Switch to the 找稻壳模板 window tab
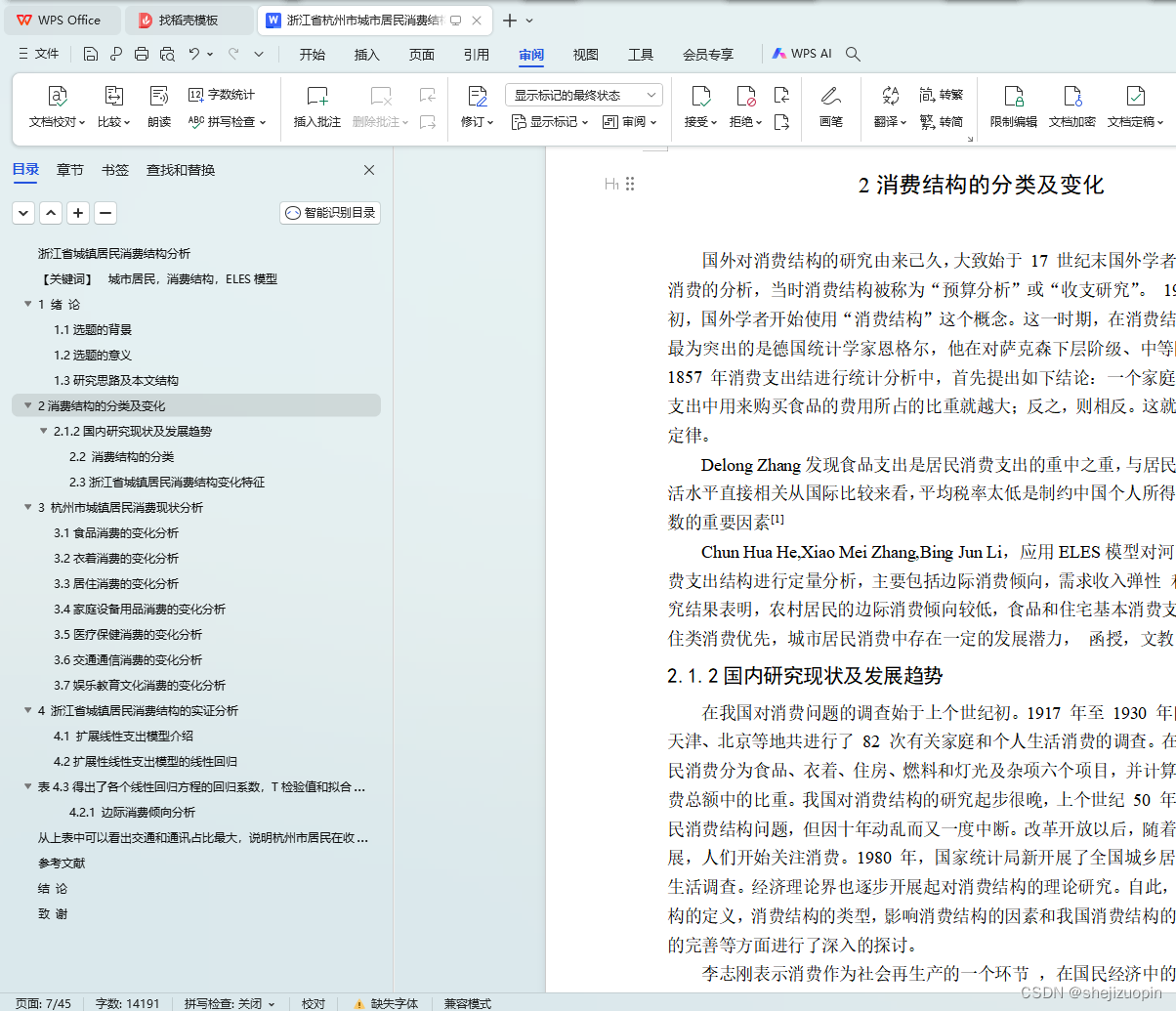 pyautogui.click(x=190, y=20)
